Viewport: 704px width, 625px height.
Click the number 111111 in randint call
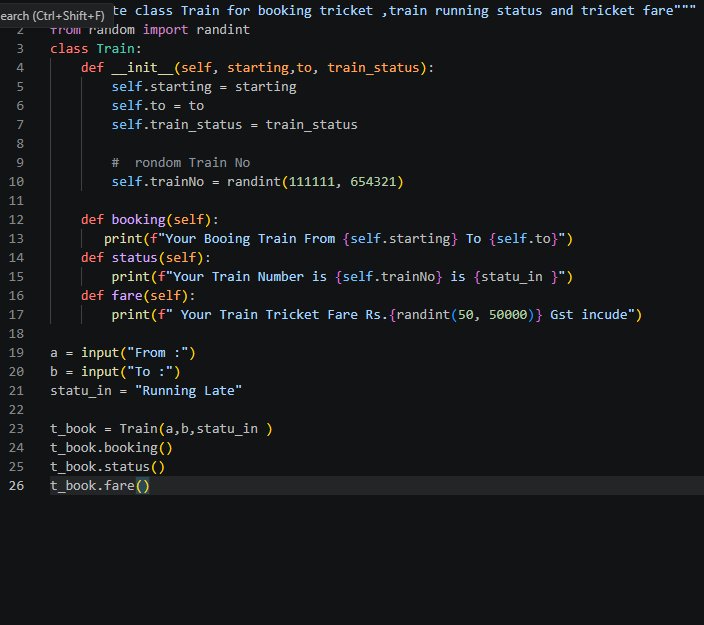(x=312, y=182)
